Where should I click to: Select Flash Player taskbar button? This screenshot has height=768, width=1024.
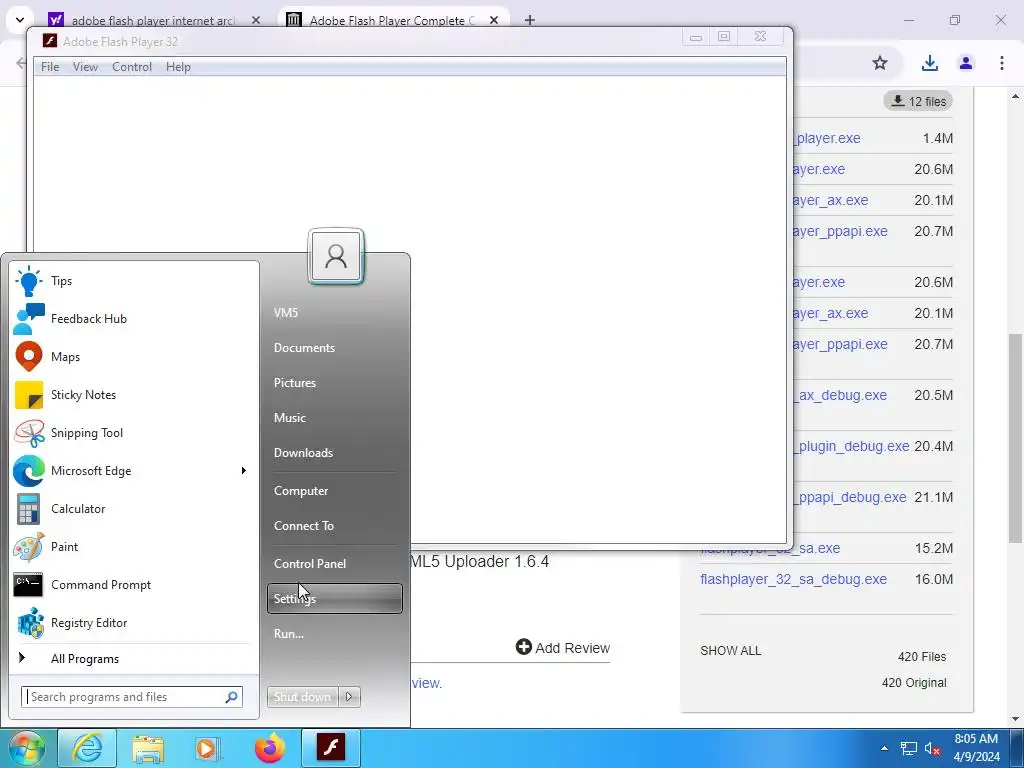[x=331, y=748]
